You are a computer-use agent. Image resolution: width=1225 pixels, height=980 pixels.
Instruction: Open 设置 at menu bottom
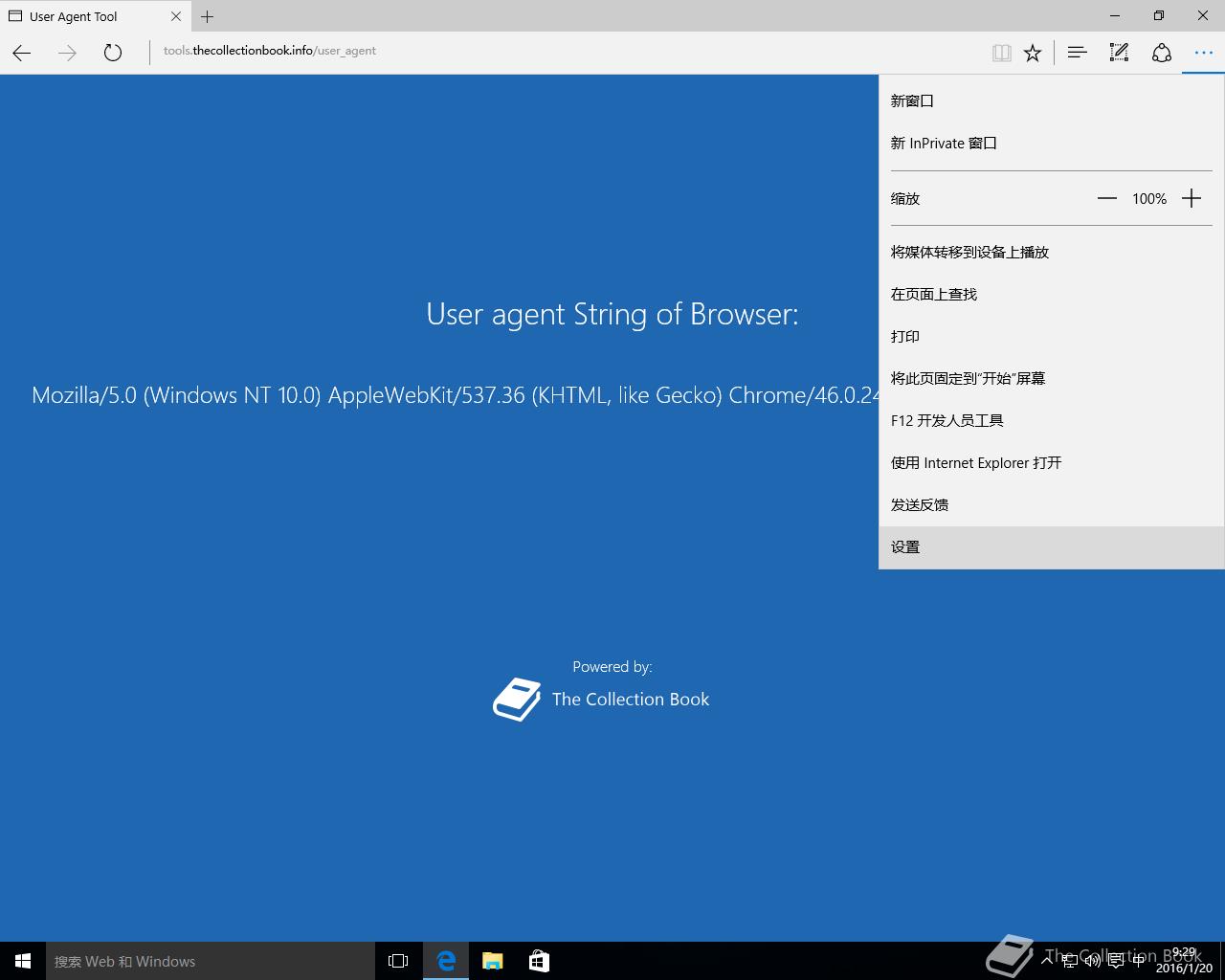point(1052,547)
